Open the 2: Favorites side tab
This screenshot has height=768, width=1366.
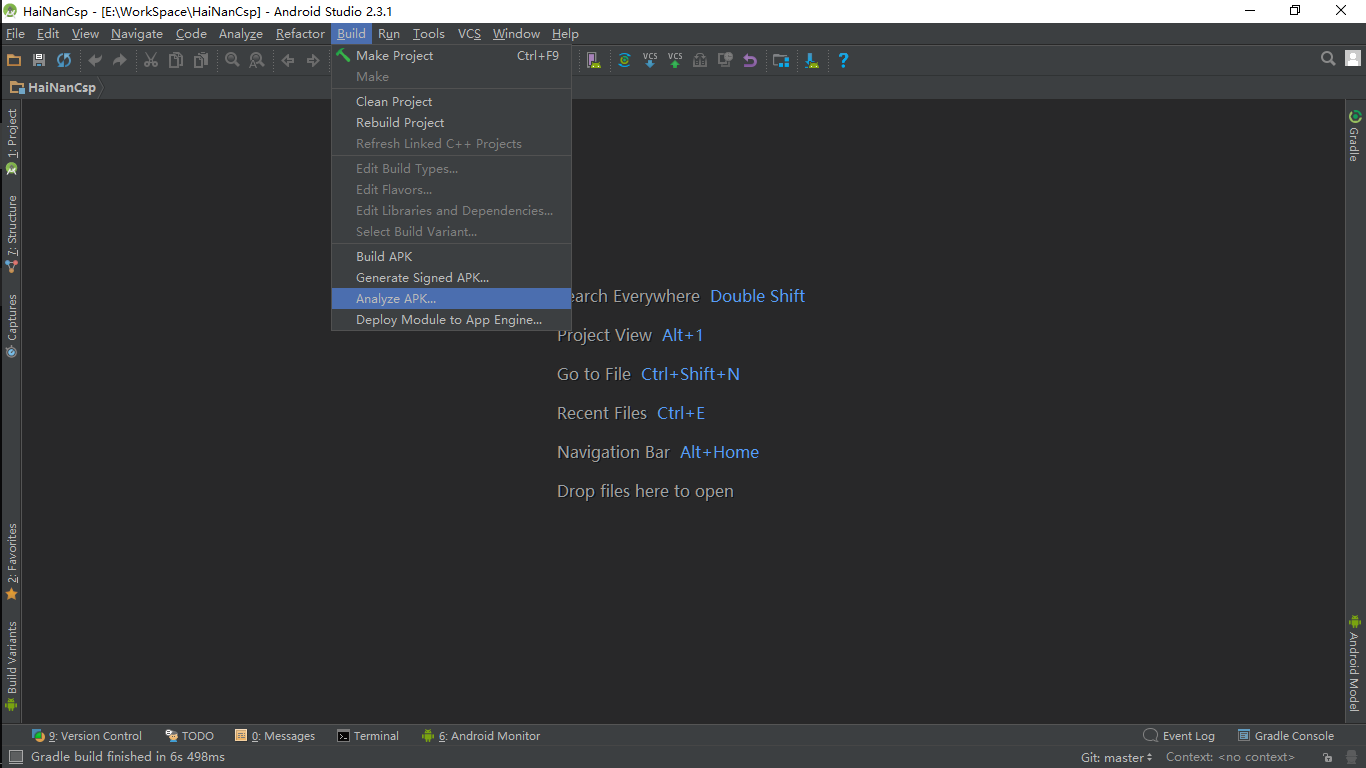[12, 562]
